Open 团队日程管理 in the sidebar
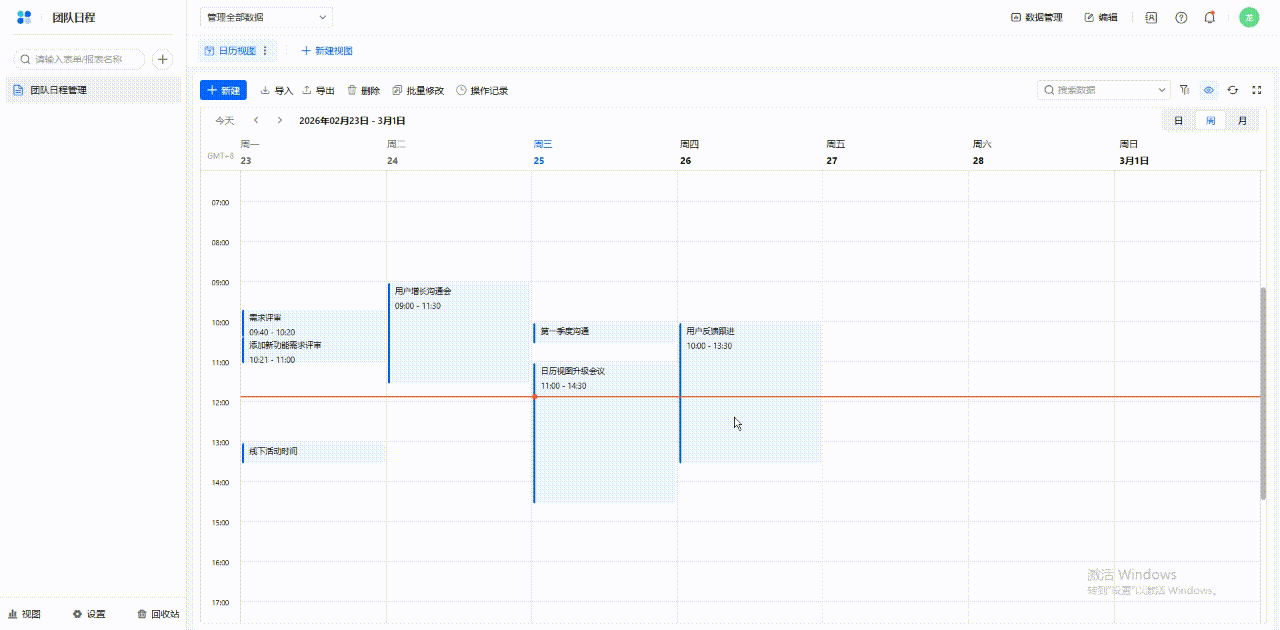This screenshot has width=1280, height=630. (58, 90)
